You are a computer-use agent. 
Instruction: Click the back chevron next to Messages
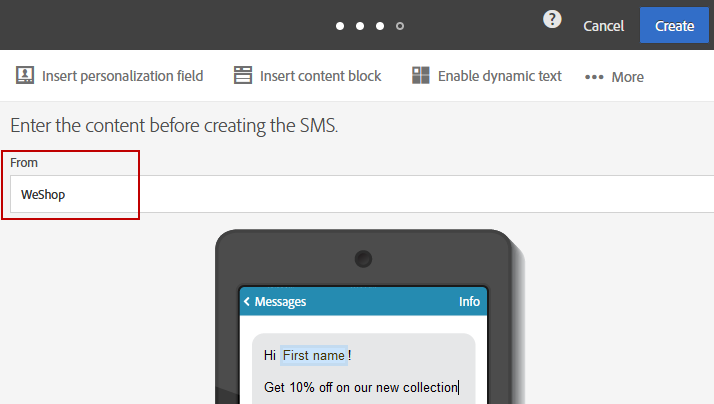(247, 302)
